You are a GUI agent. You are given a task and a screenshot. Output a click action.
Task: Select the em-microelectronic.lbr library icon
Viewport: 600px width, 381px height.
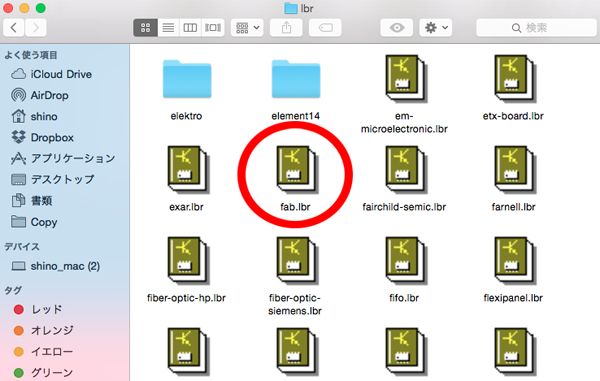(406, 79)
